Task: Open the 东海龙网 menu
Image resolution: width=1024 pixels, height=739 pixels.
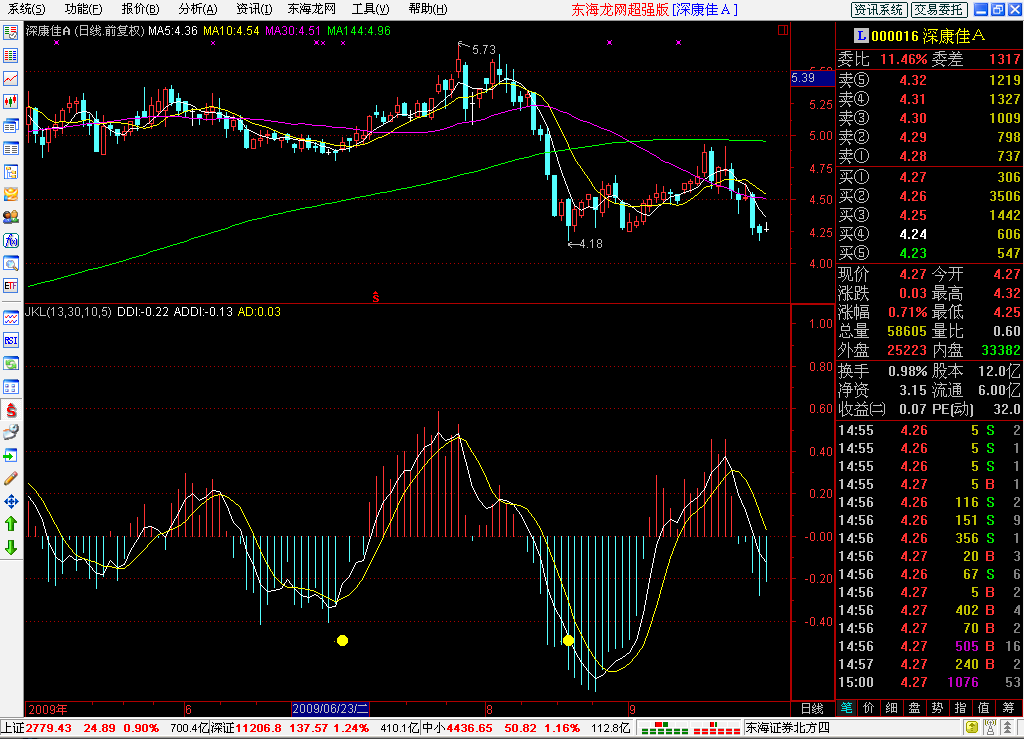Action: [312, 9]
